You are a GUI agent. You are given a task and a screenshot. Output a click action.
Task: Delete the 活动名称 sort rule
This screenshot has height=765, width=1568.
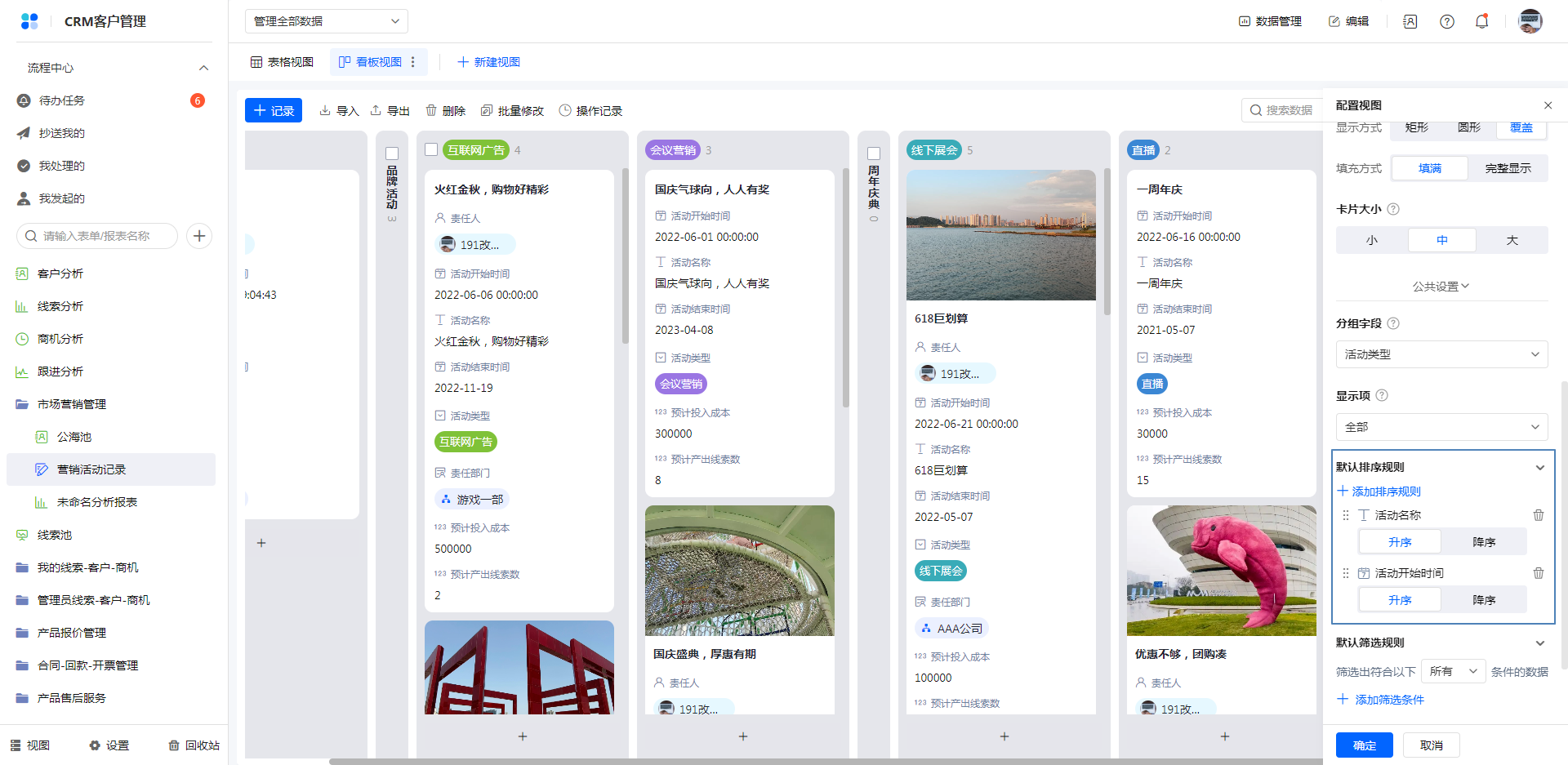(x=1538, y=515)
